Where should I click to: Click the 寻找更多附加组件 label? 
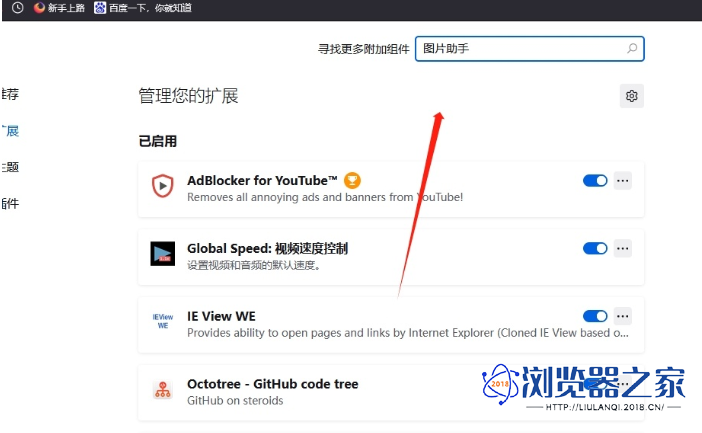coord(364,49)
